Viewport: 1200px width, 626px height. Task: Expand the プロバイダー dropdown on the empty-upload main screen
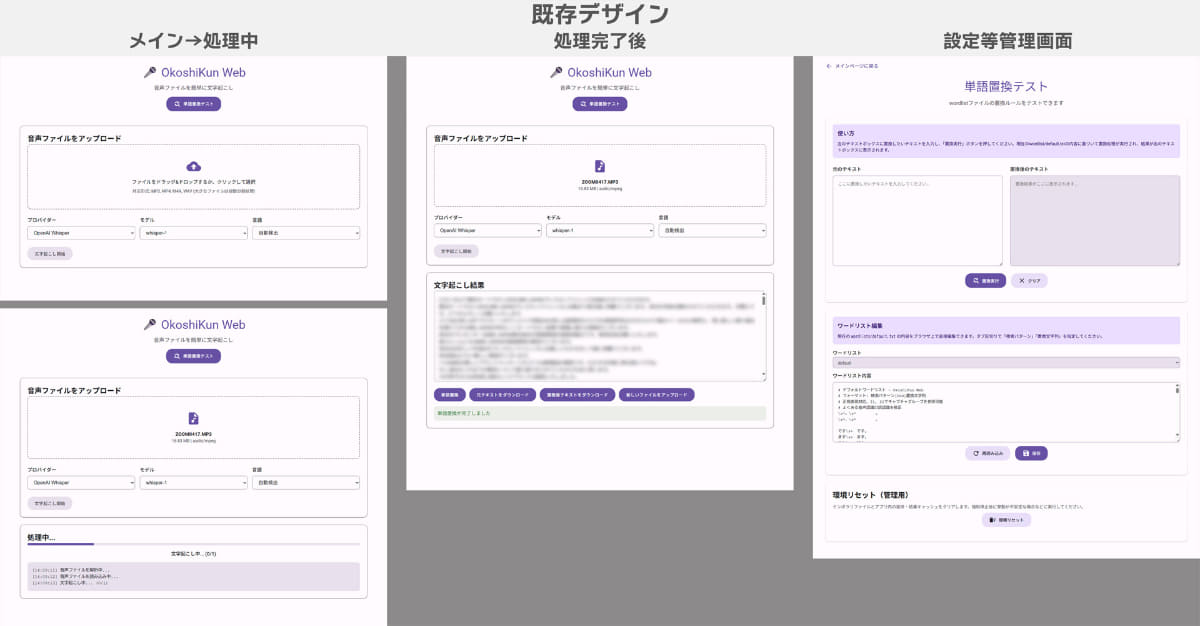click(81, 232)
